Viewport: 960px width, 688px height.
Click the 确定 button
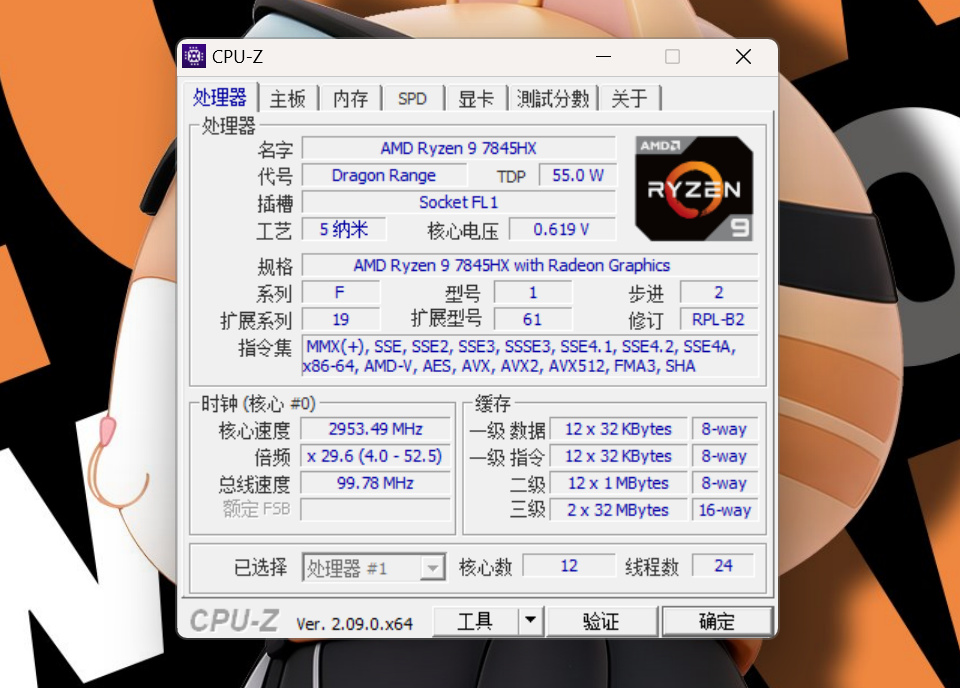pos(717,621)
